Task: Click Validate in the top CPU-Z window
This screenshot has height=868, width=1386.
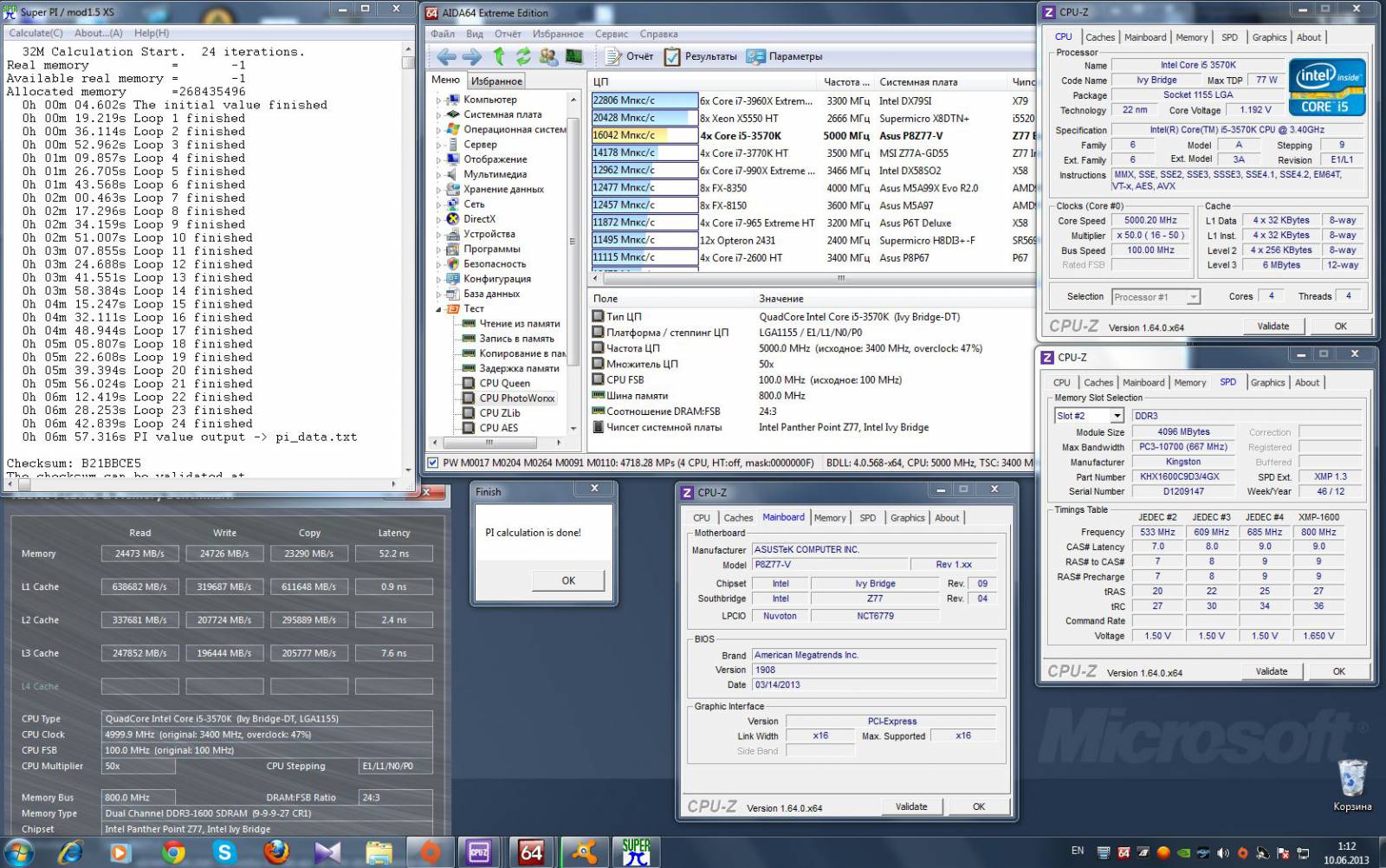Action: tap(1273, 326)
